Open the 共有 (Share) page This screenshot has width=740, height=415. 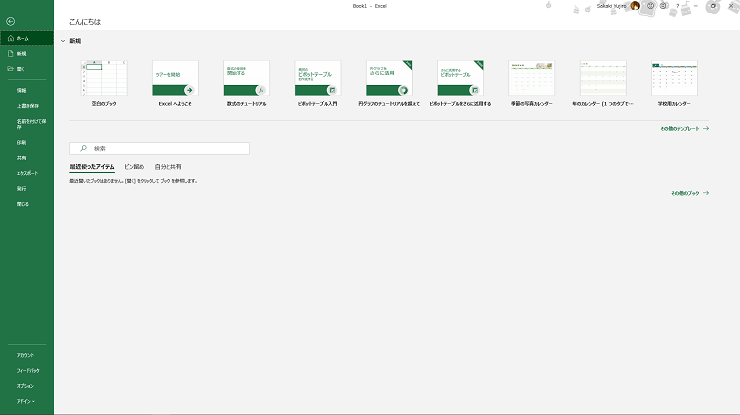point(27,158)
